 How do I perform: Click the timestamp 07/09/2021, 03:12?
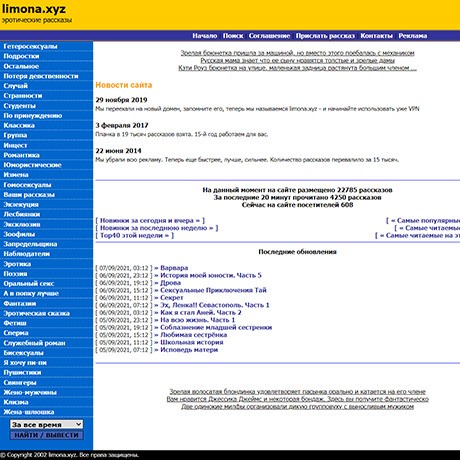click(x=124, y=268)
